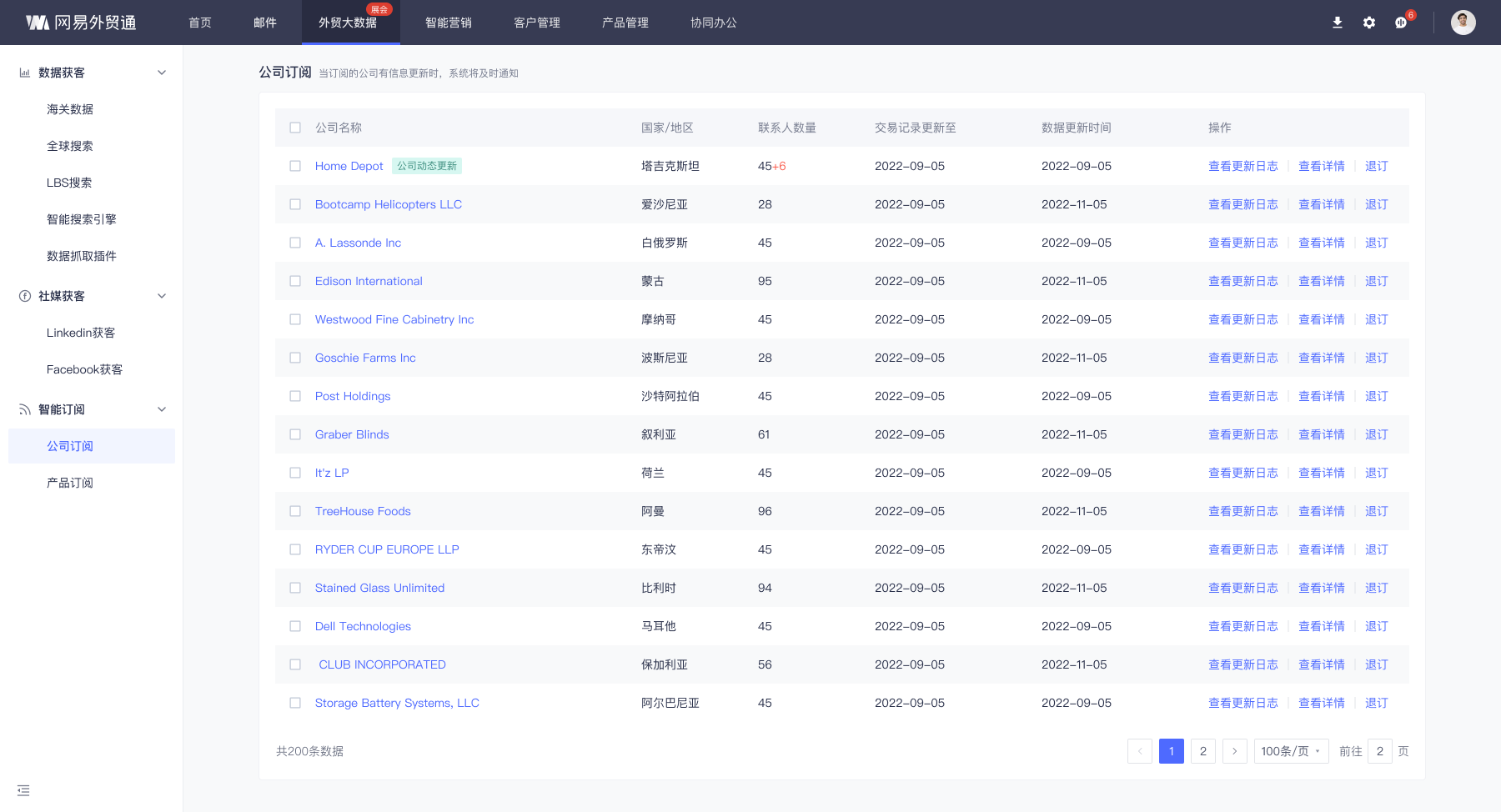This screenshot has height=812, width=1501.
Task: Click the 交易记录更新至 column header
Action: 916,128
